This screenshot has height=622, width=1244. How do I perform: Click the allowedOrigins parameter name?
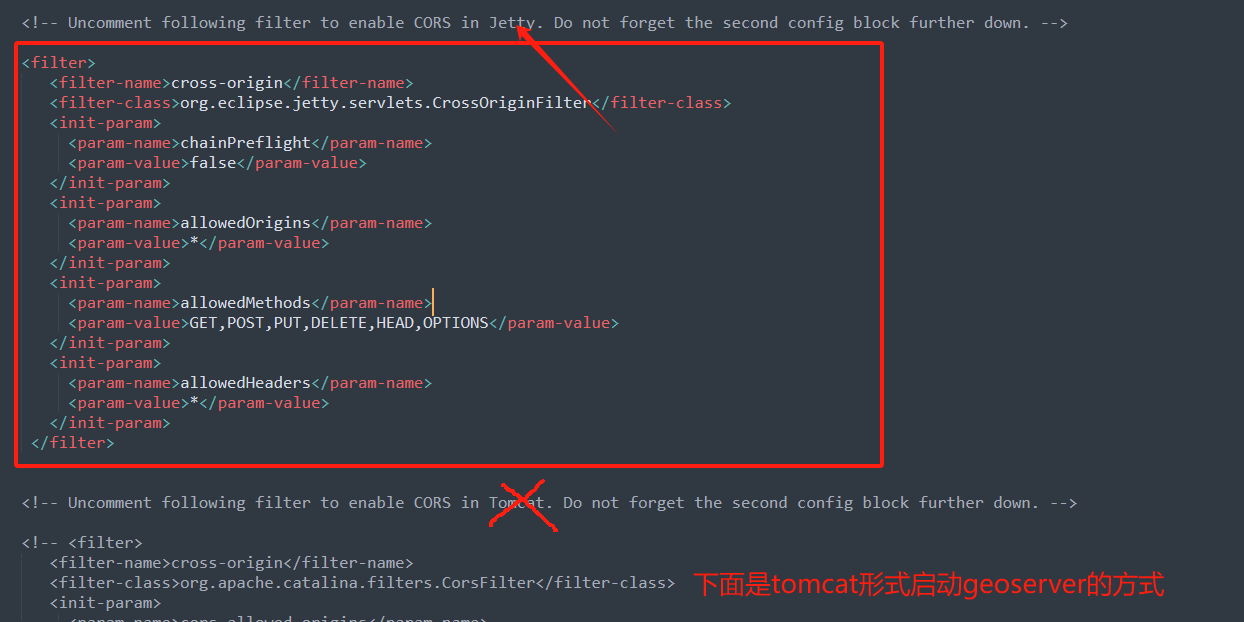245,223
